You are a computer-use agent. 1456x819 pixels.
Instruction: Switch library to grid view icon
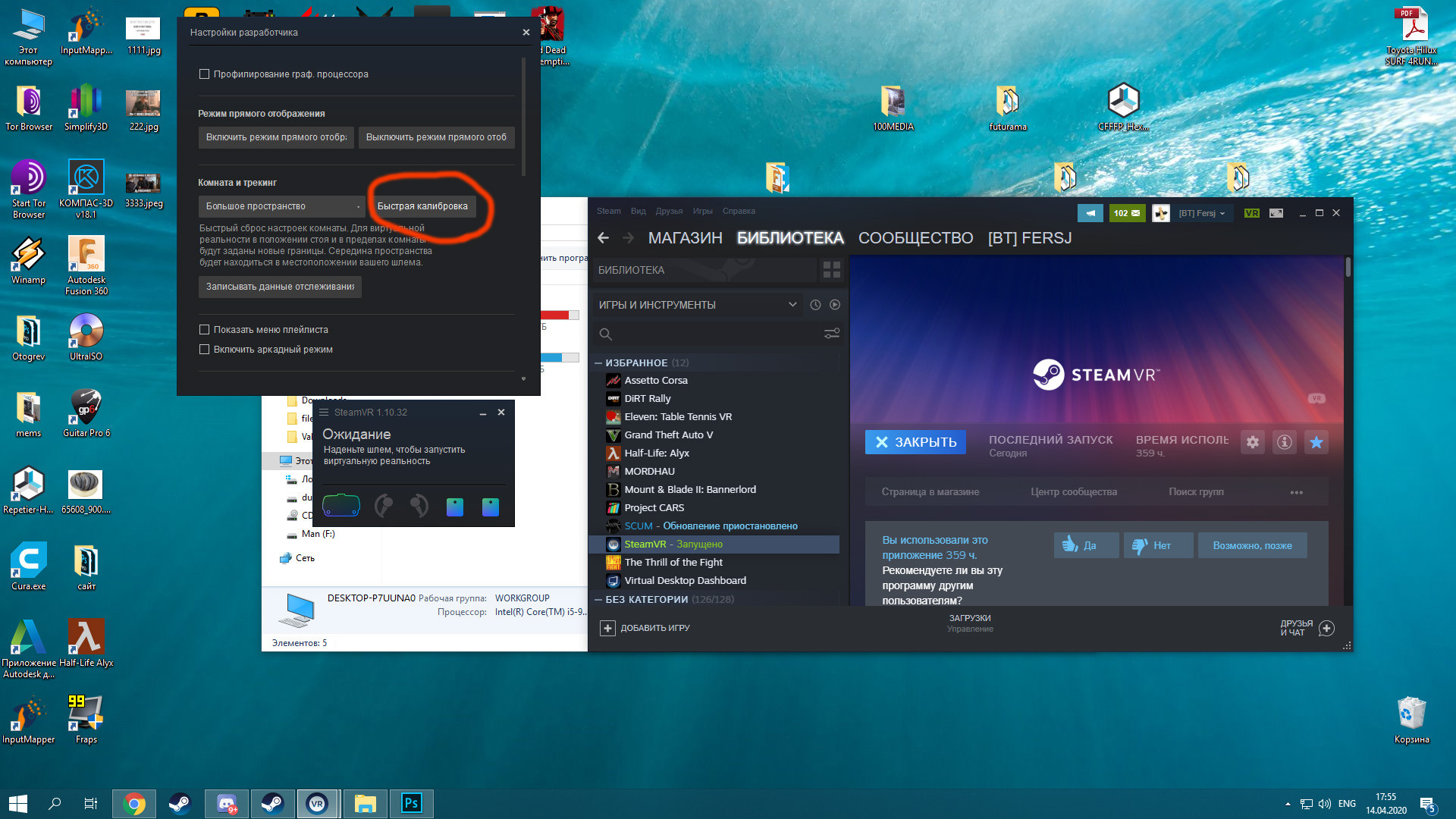coord(832,270)
